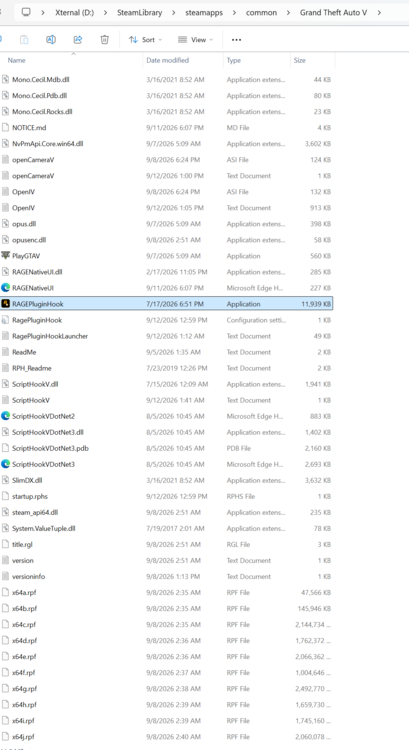Click SteamLibrary in the address path

(x=139, y=12)
